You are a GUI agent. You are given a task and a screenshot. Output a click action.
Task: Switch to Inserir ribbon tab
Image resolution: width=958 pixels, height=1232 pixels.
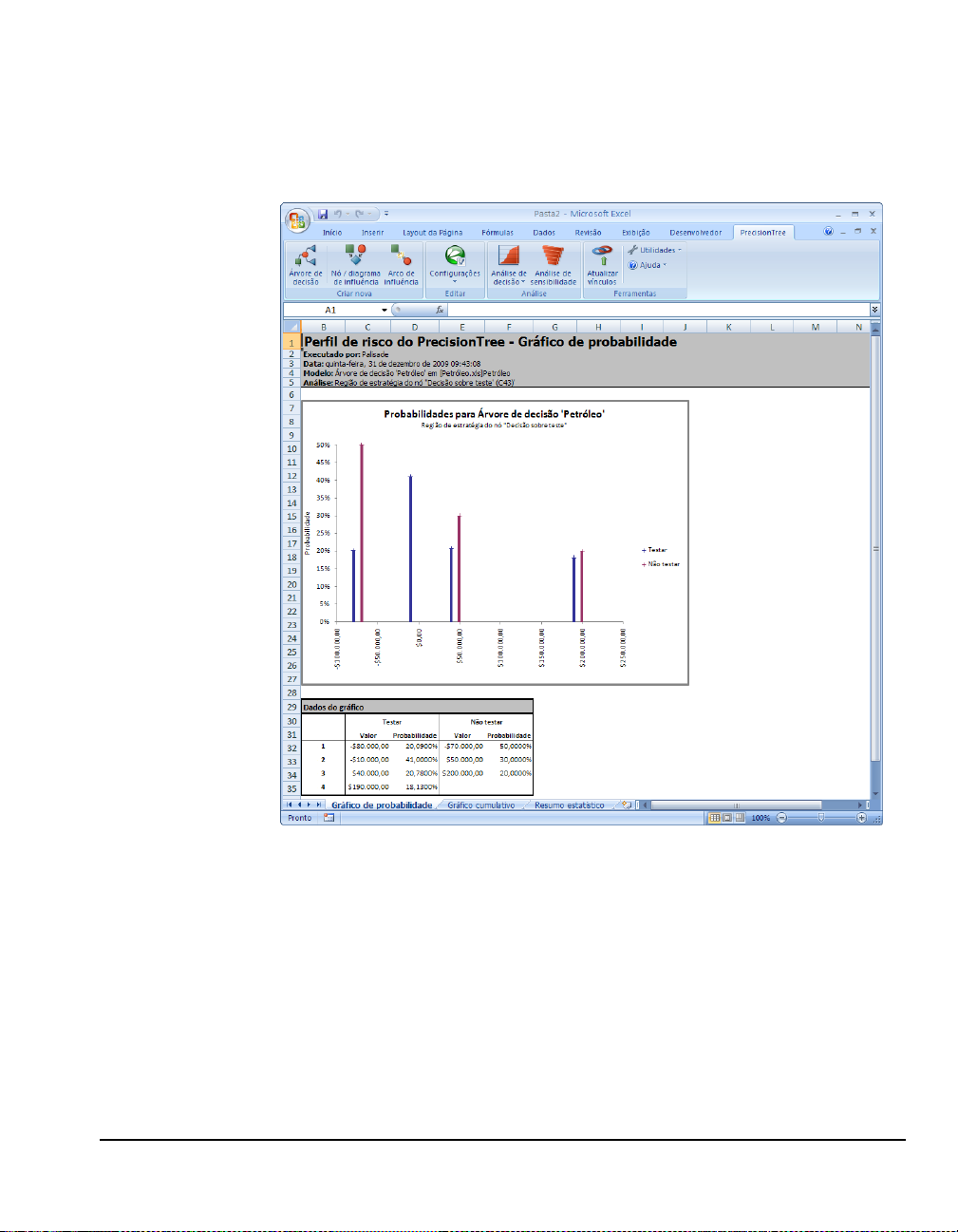point(372,233)
